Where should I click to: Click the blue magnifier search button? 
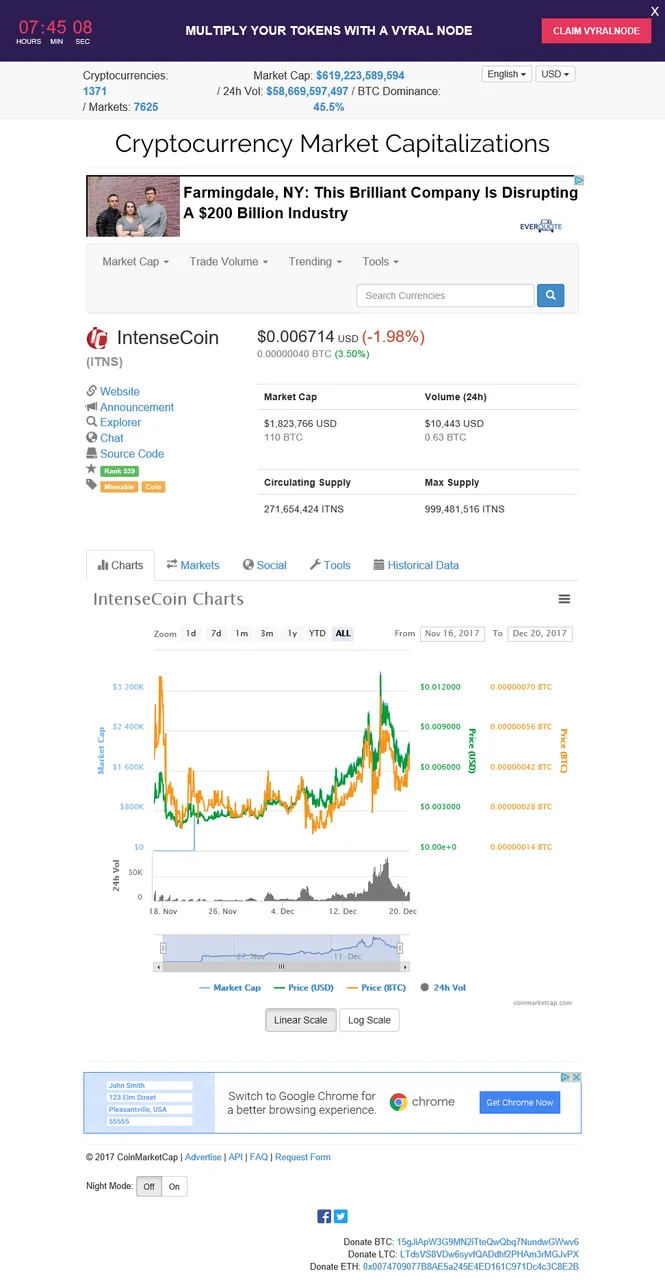pos(551,295)
